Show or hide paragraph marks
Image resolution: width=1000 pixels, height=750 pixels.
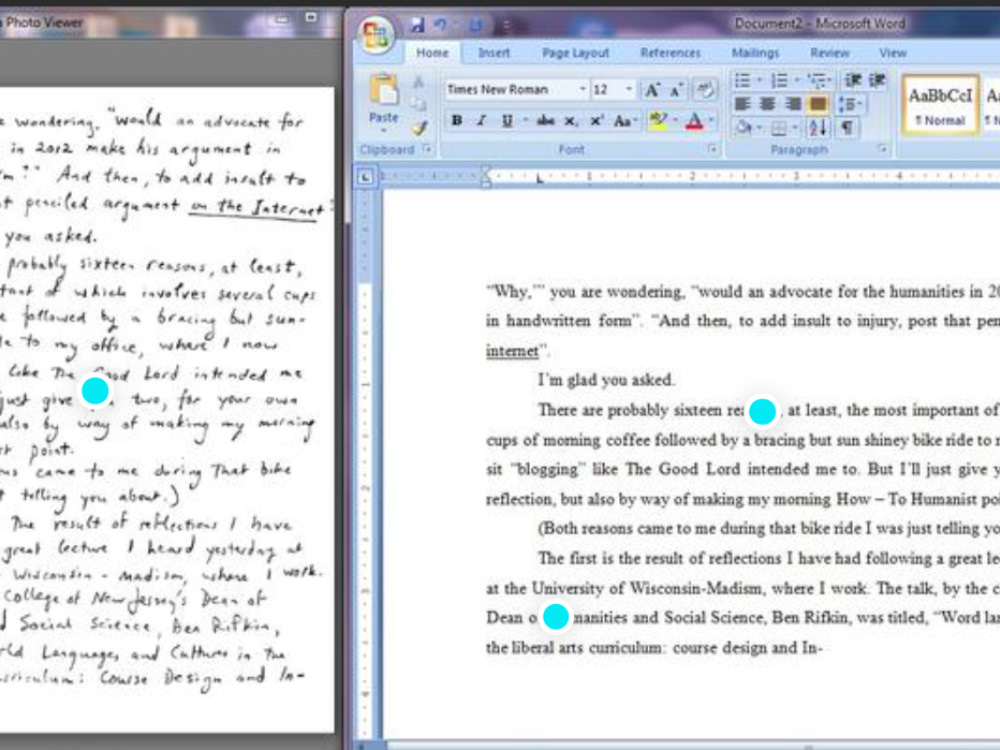point(846,128)
